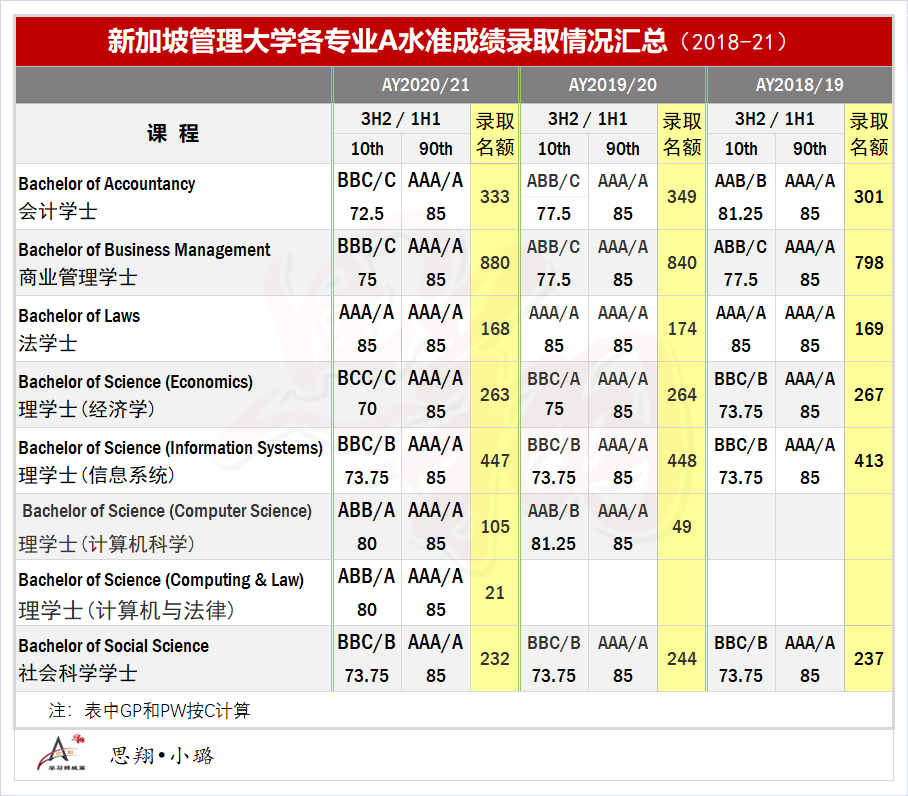Click the Chinese label 理学士(计算机科学)
This screenshot has height=796, width=908.
tap(107, 544)
